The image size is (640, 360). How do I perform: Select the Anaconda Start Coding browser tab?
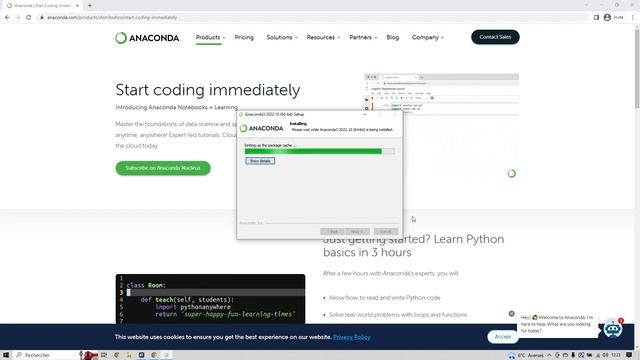pyautogui.click(x=42, y=6)
